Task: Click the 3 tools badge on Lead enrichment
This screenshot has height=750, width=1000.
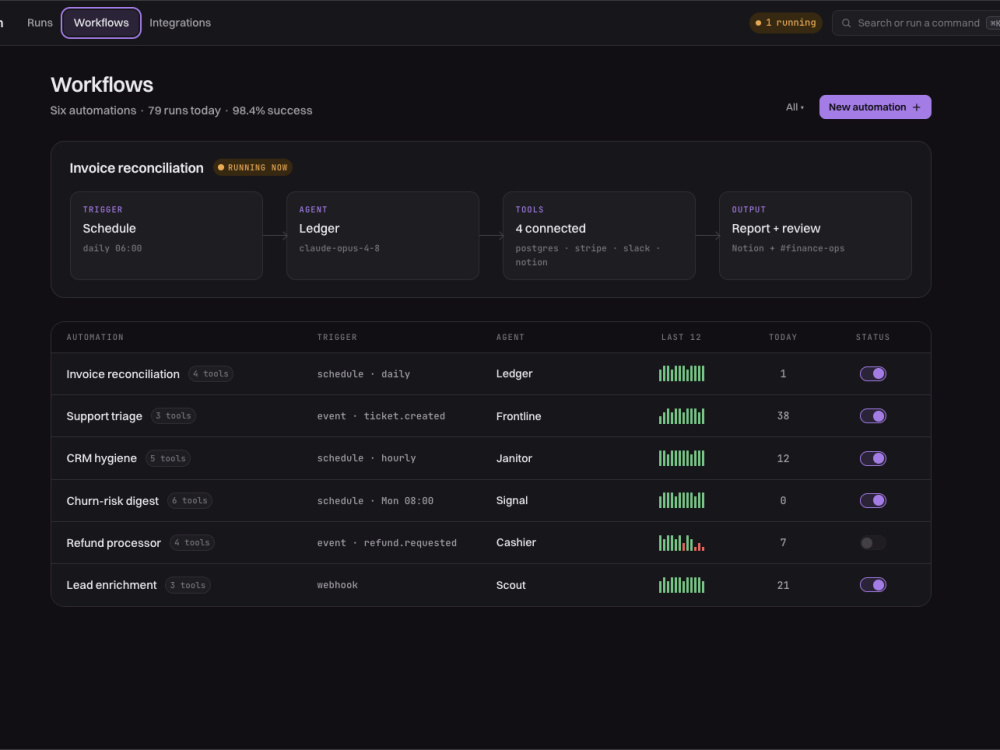Action: (x=188, y=585)
